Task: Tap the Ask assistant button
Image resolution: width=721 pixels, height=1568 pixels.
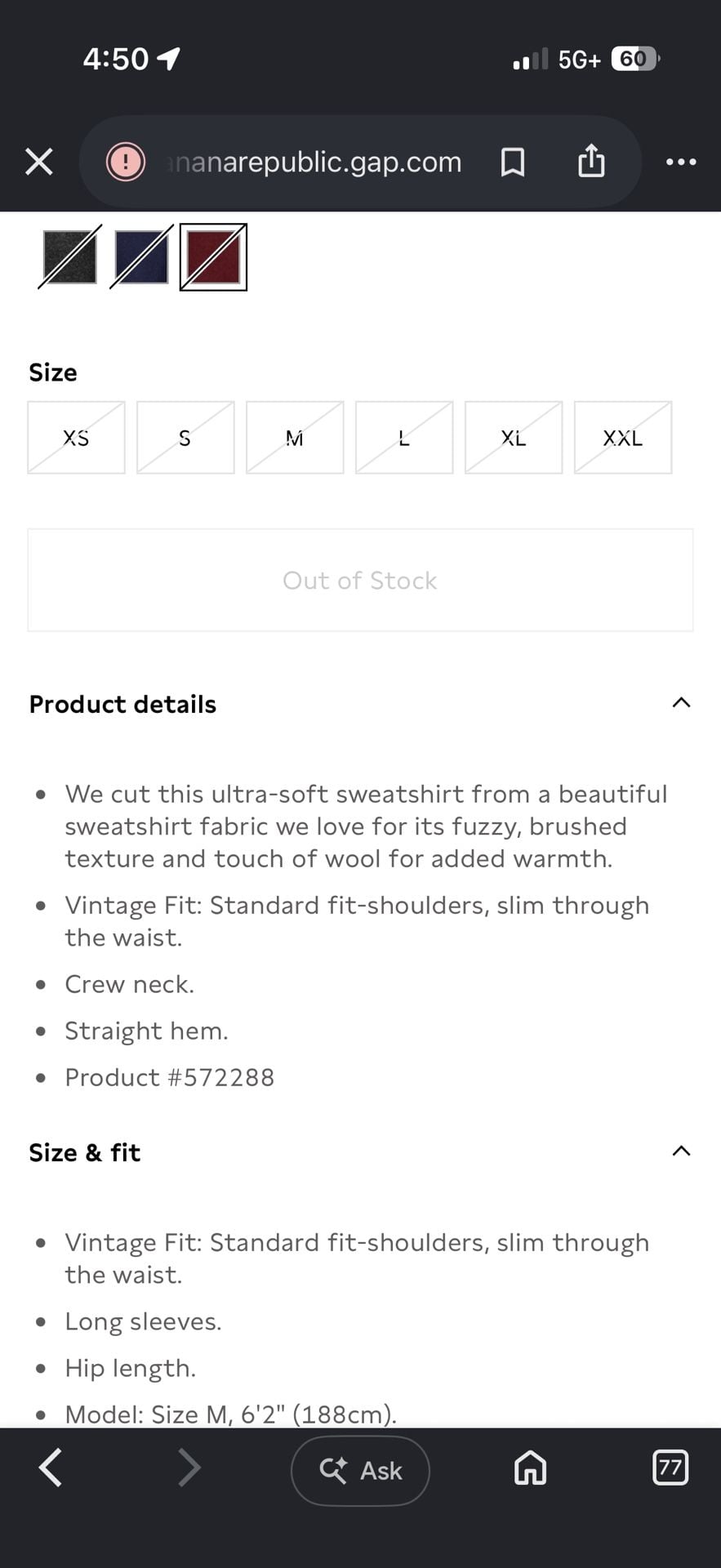Action: pos(360,1470)
